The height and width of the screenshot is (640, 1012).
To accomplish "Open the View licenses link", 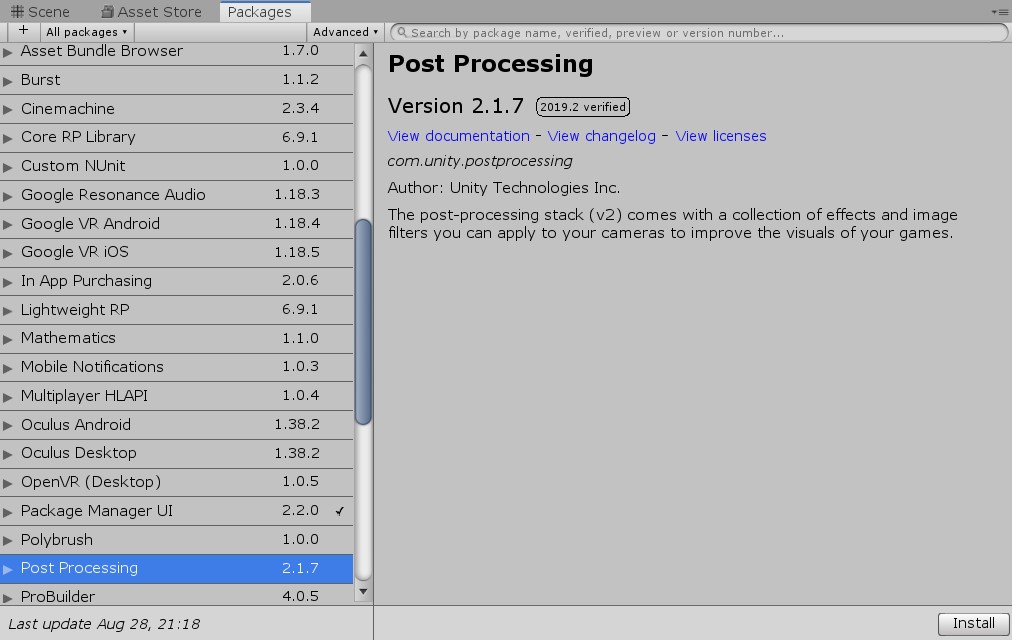I will point(721,136).
